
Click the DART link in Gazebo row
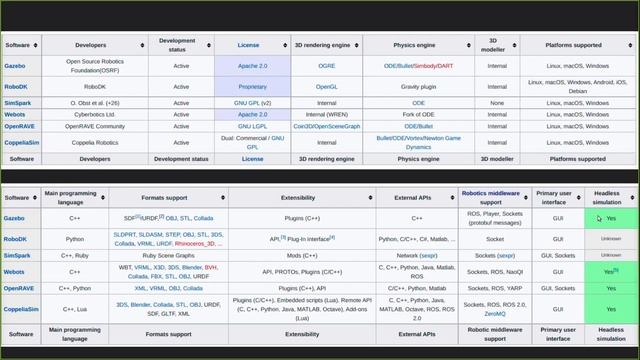pos(446,66)
